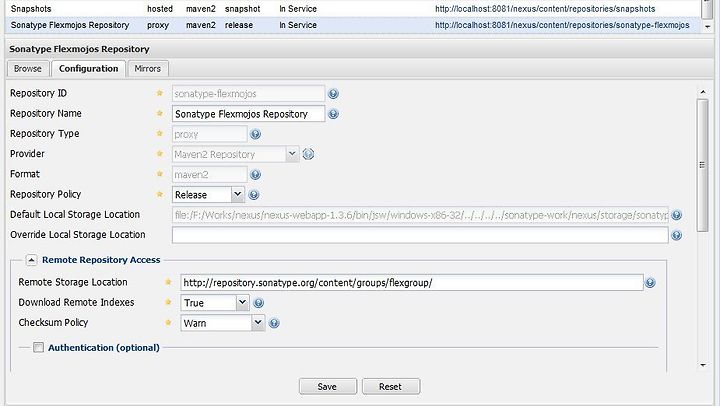
Task: Open help icon beside Repository Name field
Action: [x=333, y=114]
